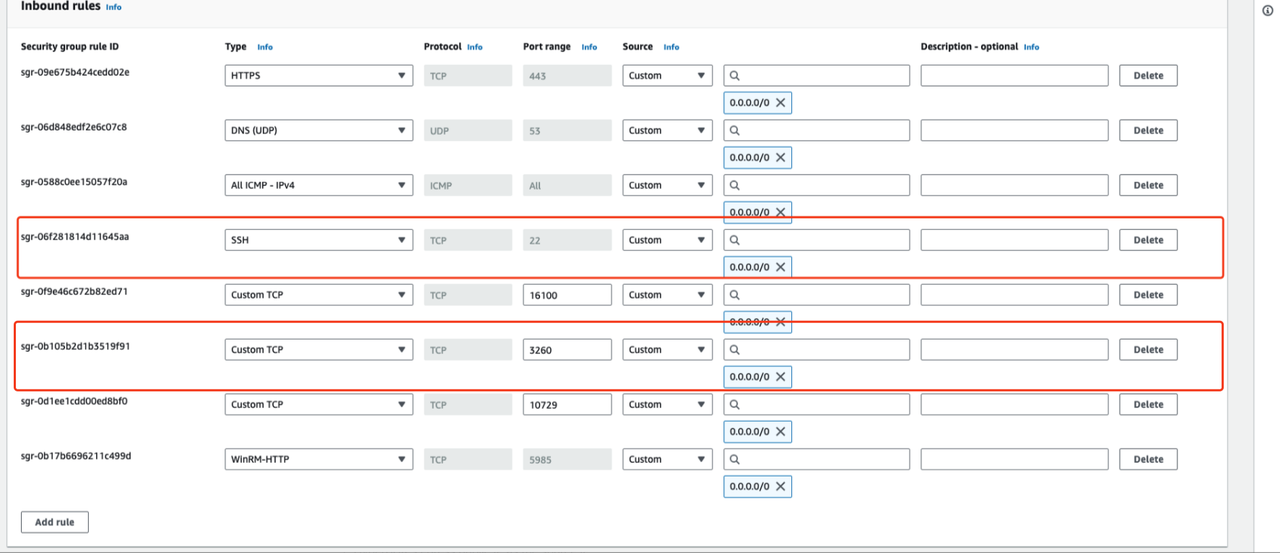Open the Custom TCP type dropdown for port 16100

point(319,295)
